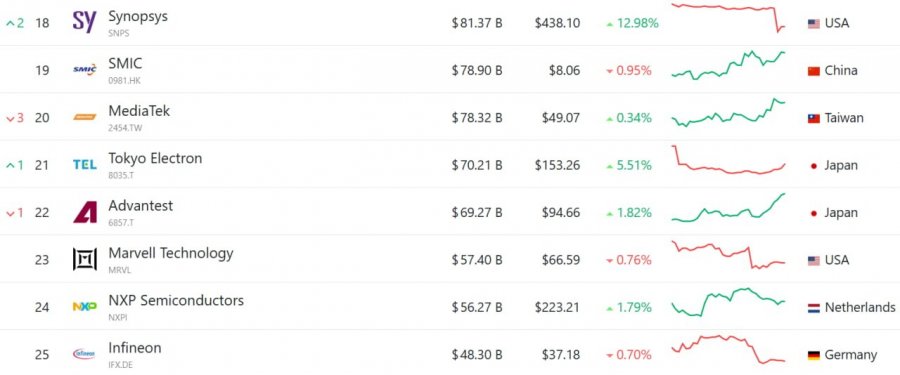Image resolution: width=900 pixels, height=375 pixels.
Task: Open the Synopsys company link
Action: pyautogui.click(x=138, y=16)
